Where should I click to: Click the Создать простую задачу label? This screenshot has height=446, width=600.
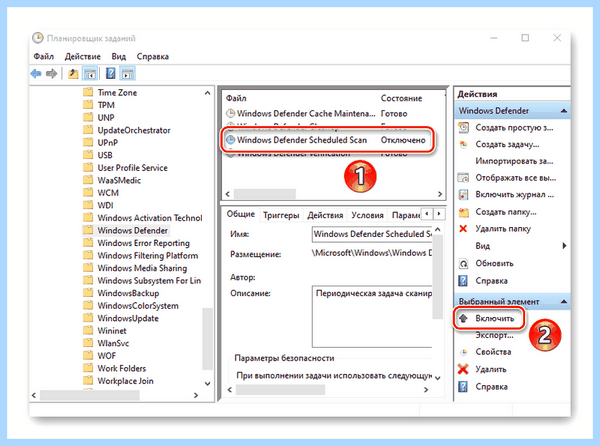514,128
